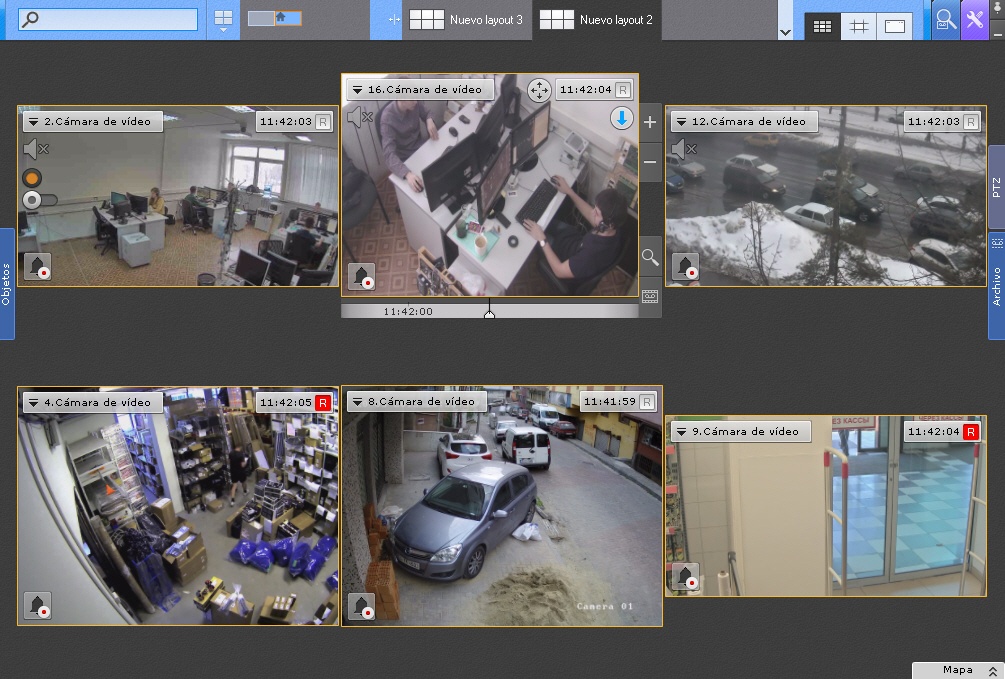Zoom in with the plus button on camera 16
The image size is (1005, 679).
(x=650, y=122)
